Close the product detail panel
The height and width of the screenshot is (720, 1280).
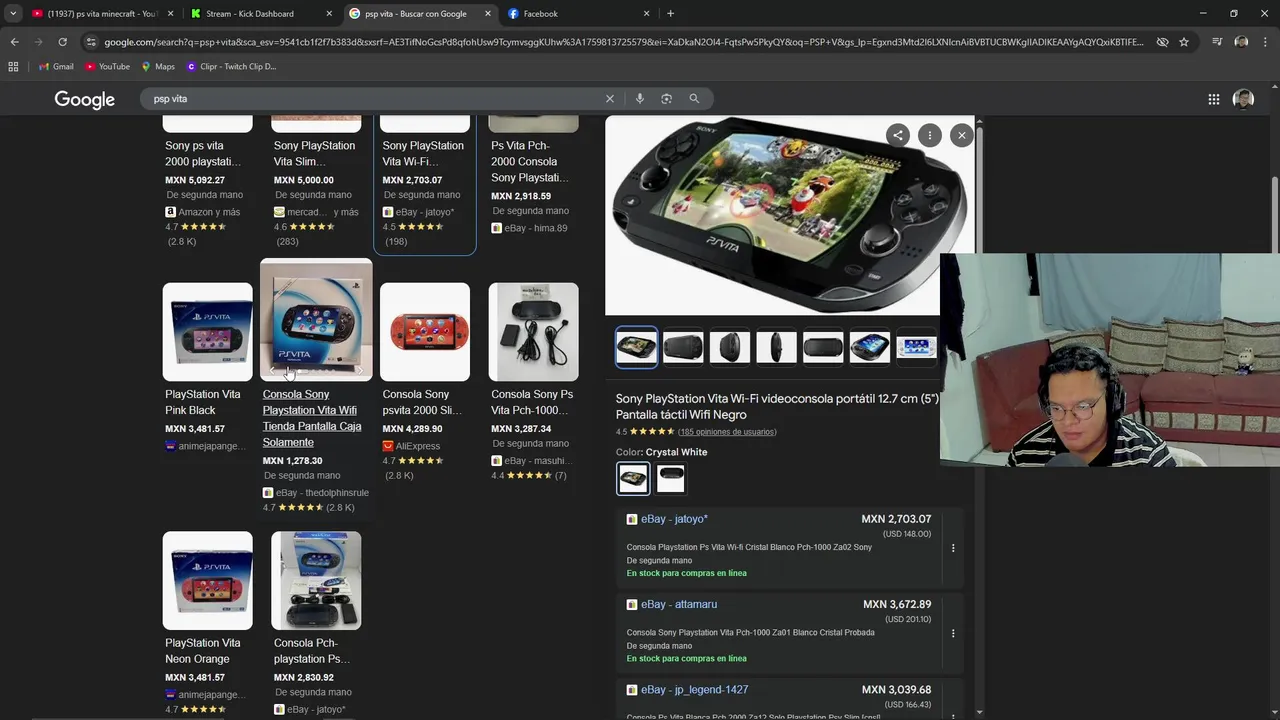tap(961, 135)
